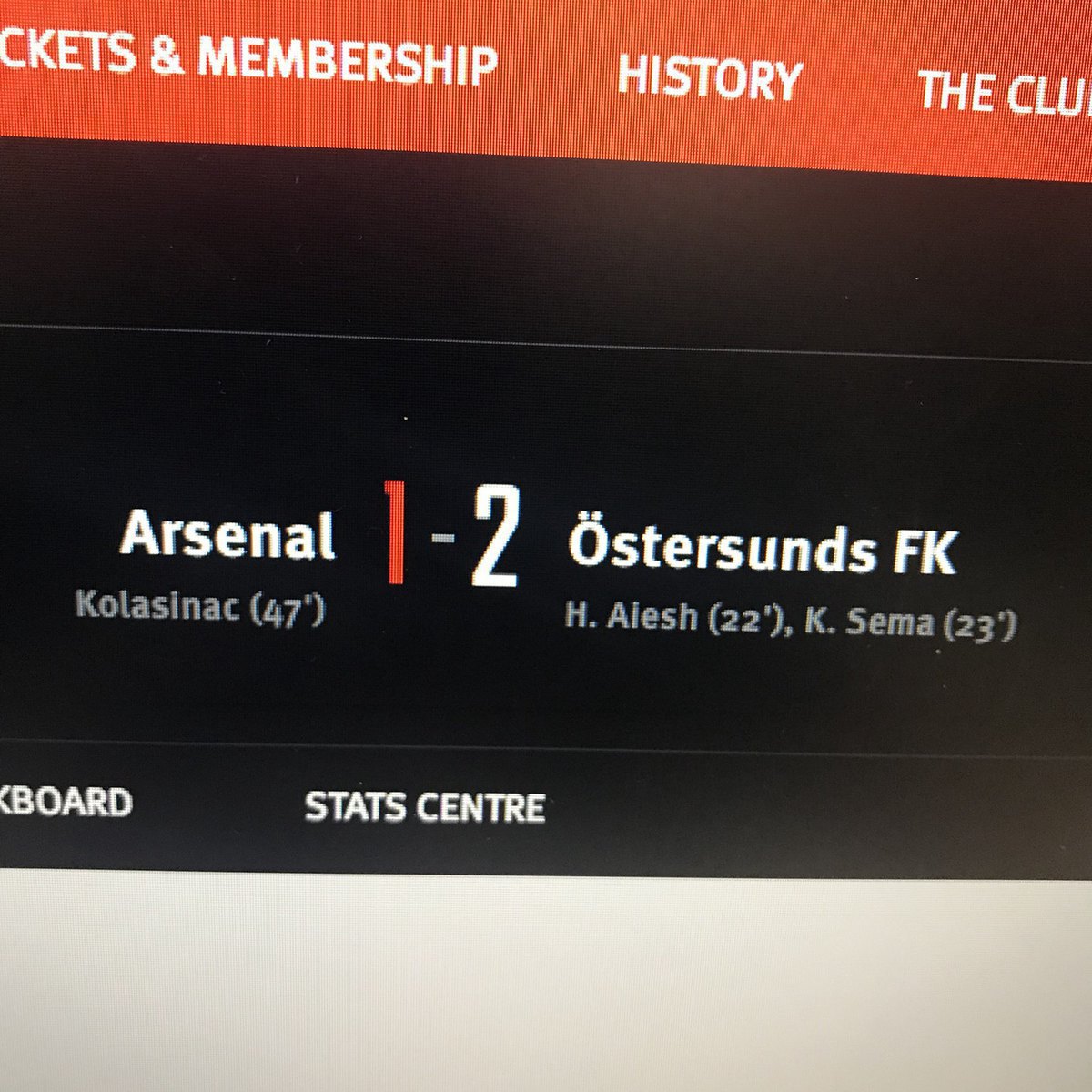The height and width of the screenshot is (1092, 1092).
Task: Click the 22' minute after H. Aiesh
Action: coord(745,622)
